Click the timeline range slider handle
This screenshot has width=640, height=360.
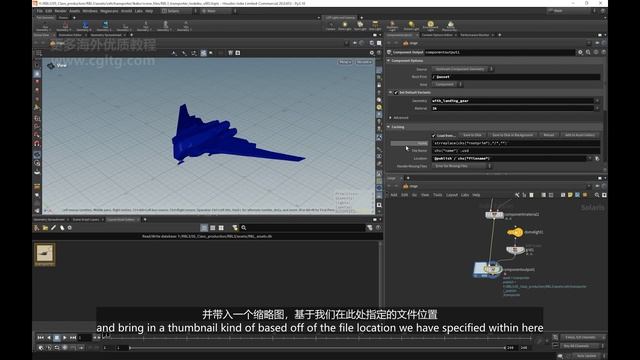point(130,348)
